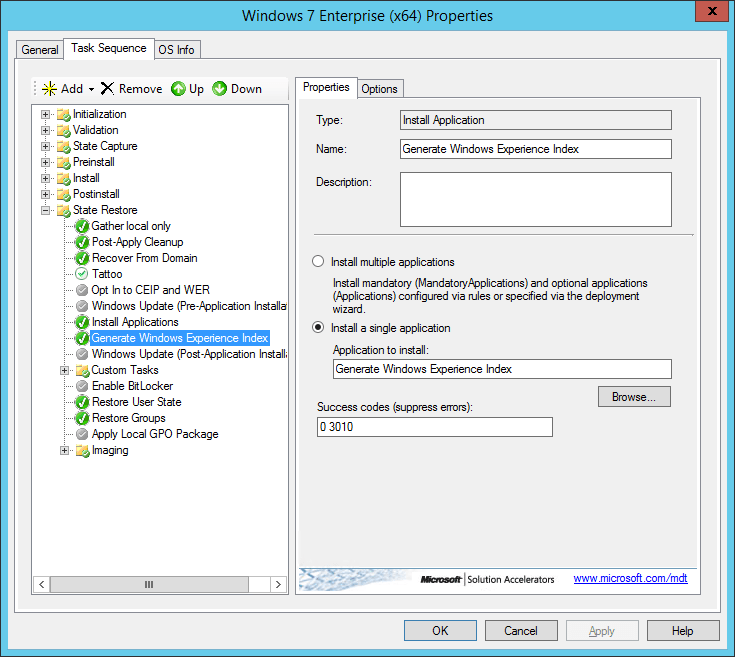Click the Postinstall folder icon
Screen dimensions: 735x657
pyautogui.click(x=63, y=194)
